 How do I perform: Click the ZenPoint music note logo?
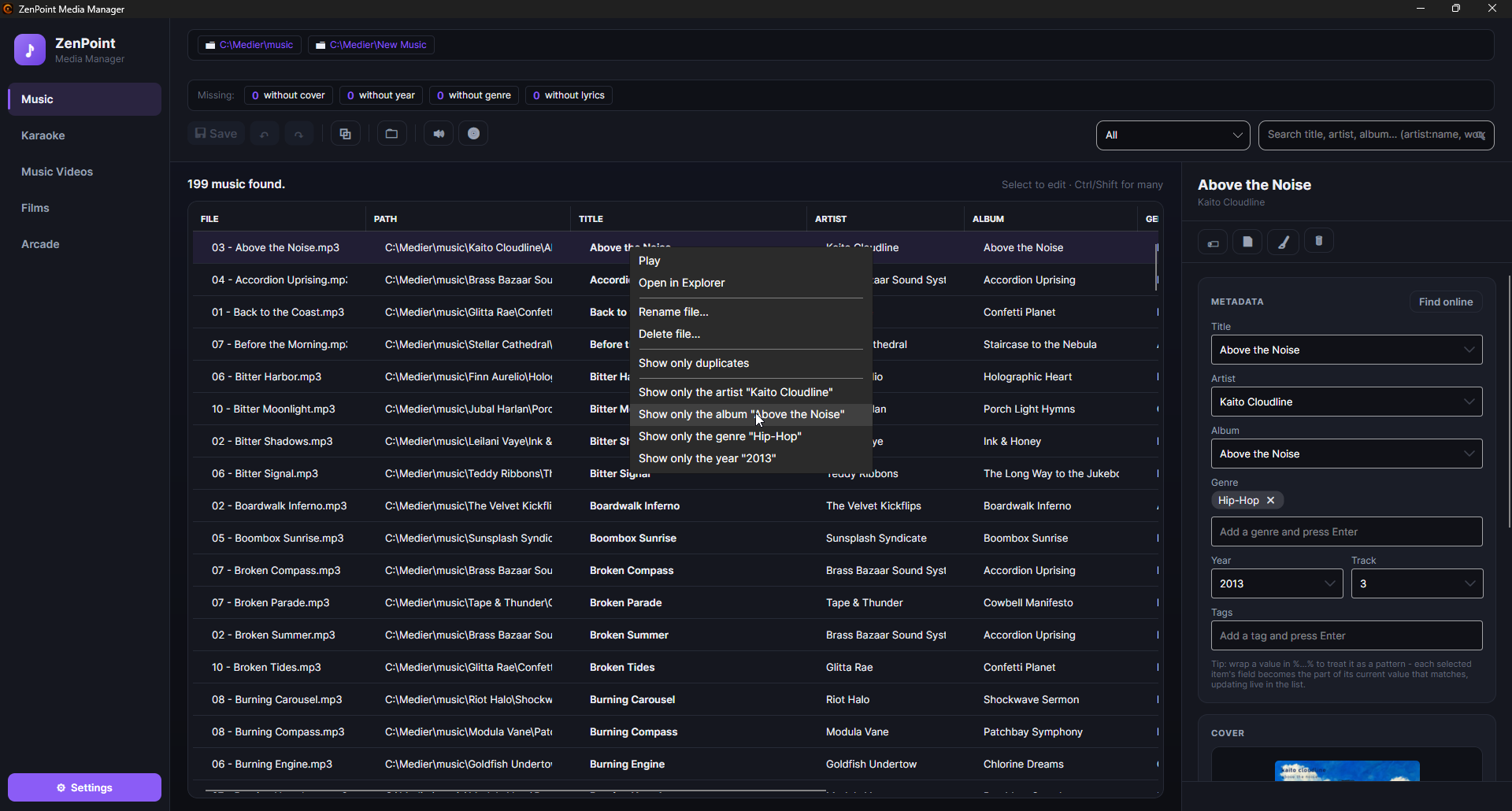tap(30, 50)
